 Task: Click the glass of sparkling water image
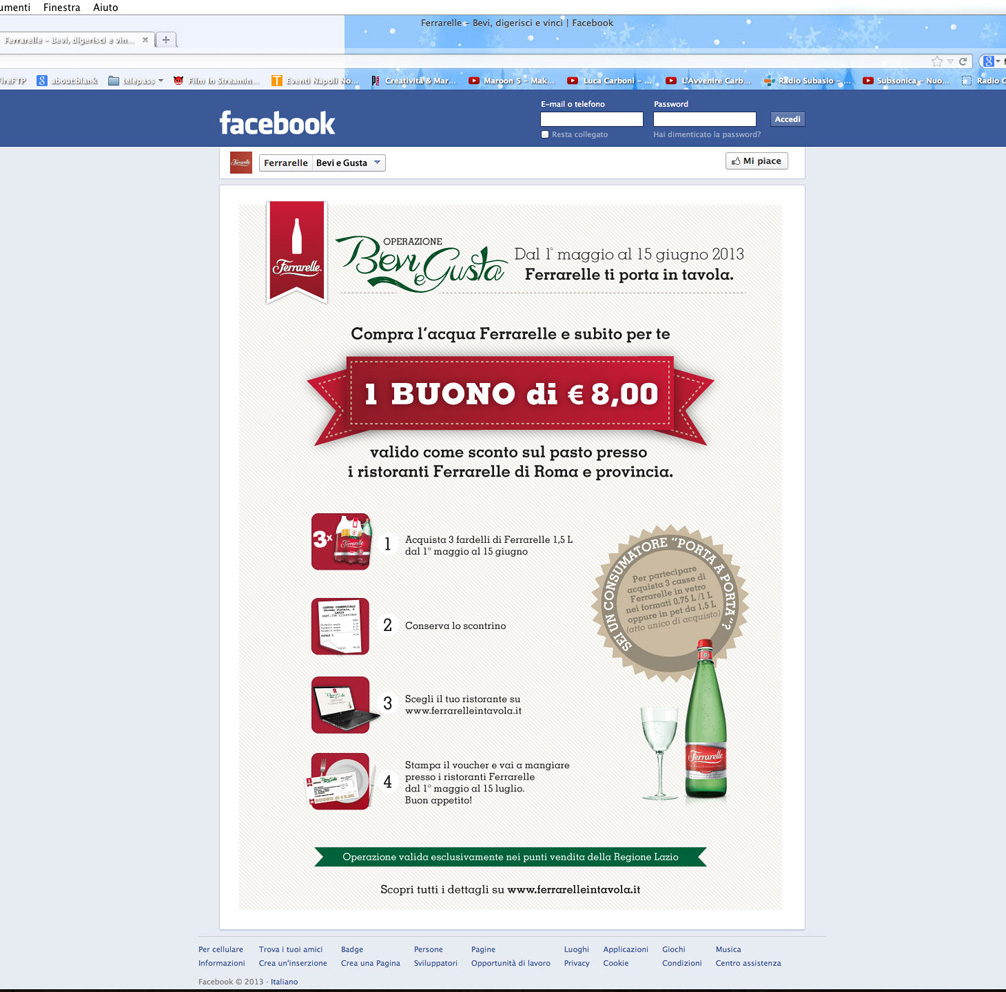click(660, 753)
